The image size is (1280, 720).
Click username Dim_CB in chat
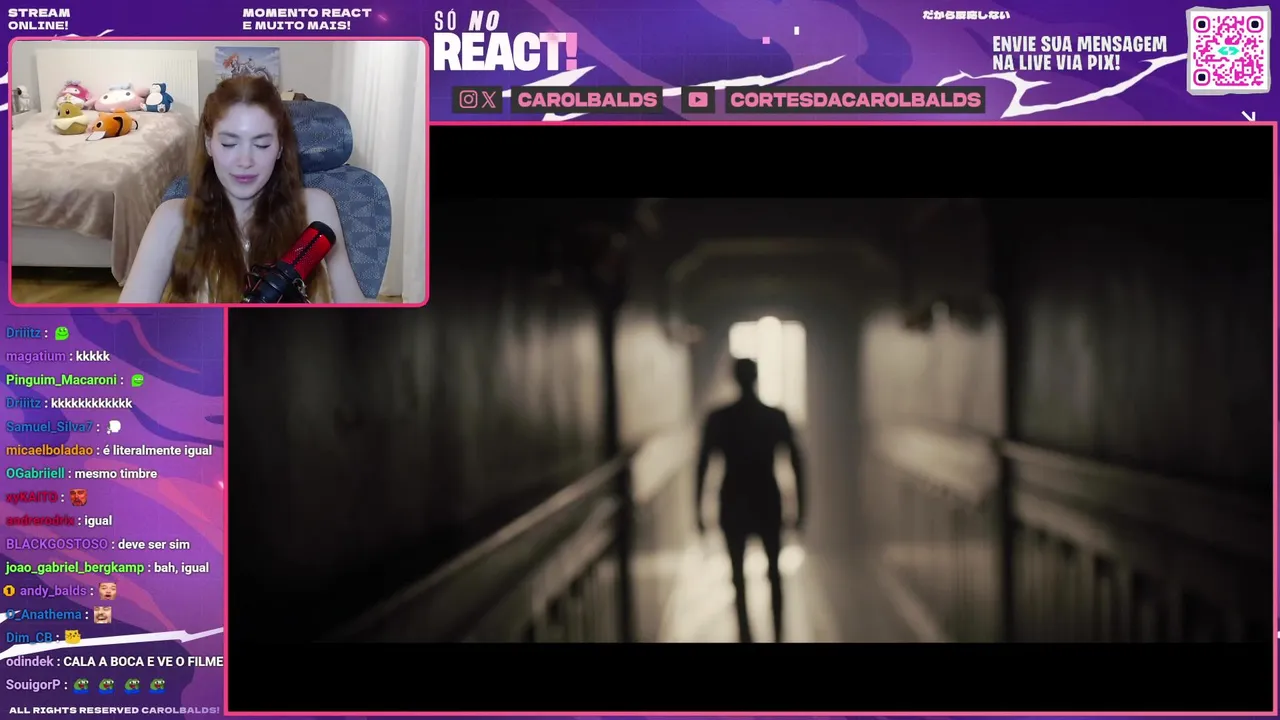point(29,637)
